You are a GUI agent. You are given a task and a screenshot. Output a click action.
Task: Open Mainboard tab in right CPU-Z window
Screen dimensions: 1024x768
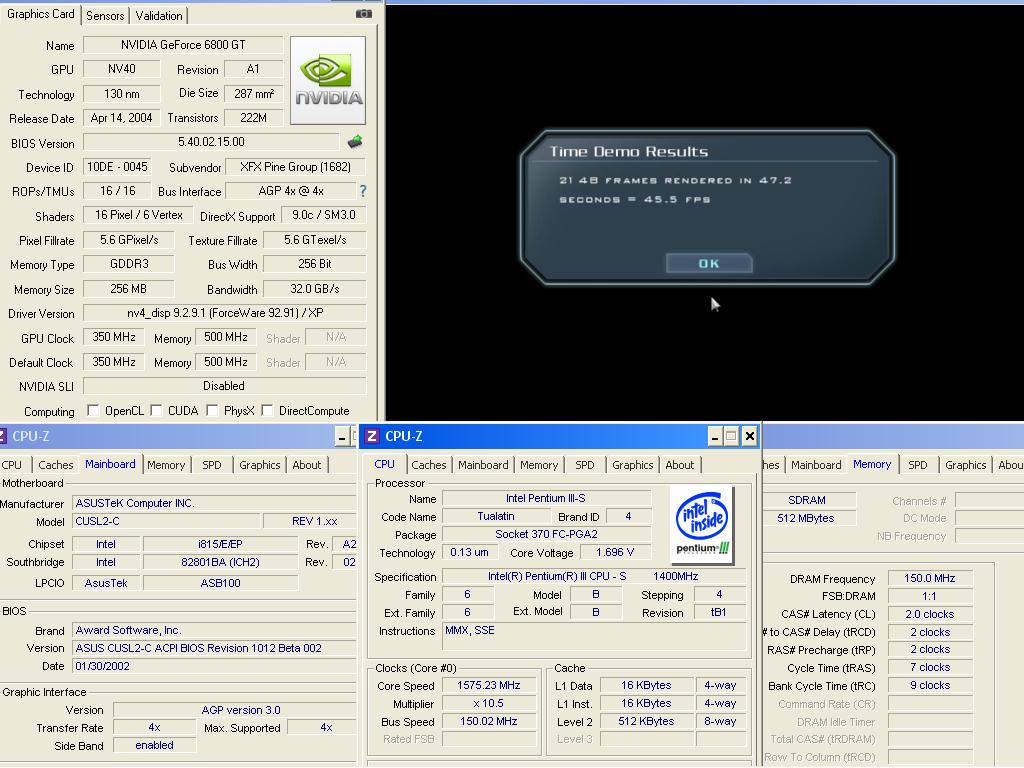coord(816,465)
